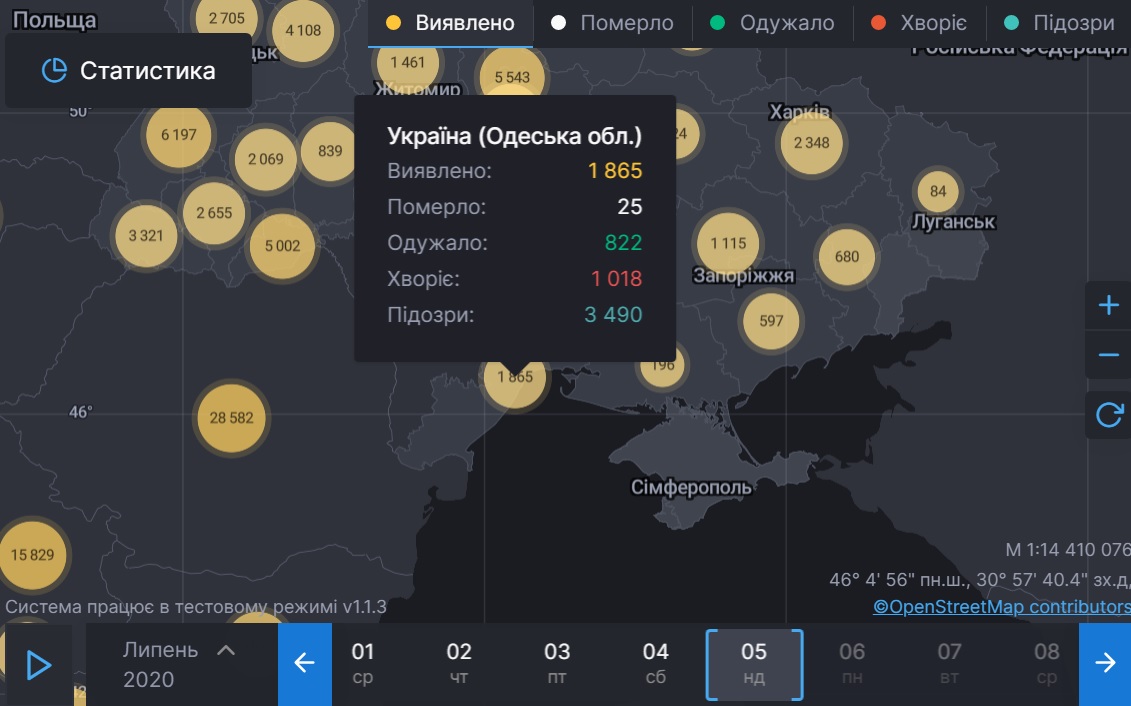
Task: Go to previous dates with left arrow
Action: 304,664
